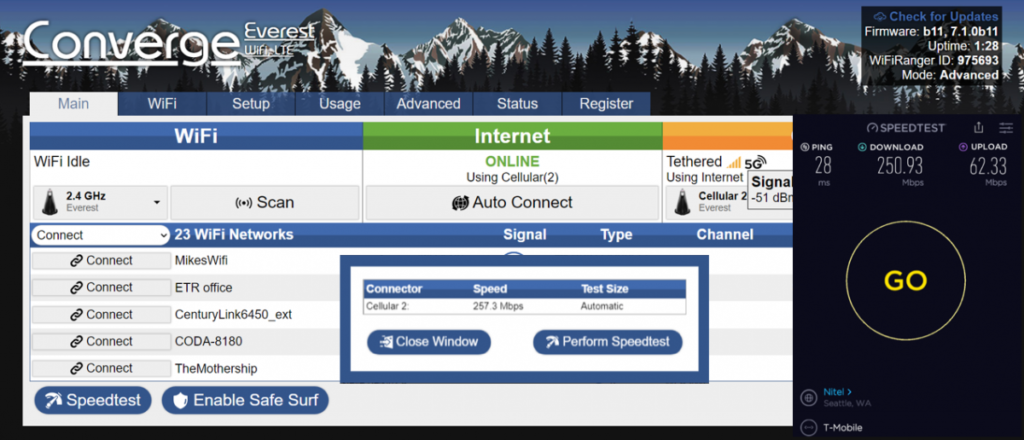Image resolution: width=1024 pixels, height=440 pixels.
Task: Click the WiFi Idle status text
Action: [61, 161]
